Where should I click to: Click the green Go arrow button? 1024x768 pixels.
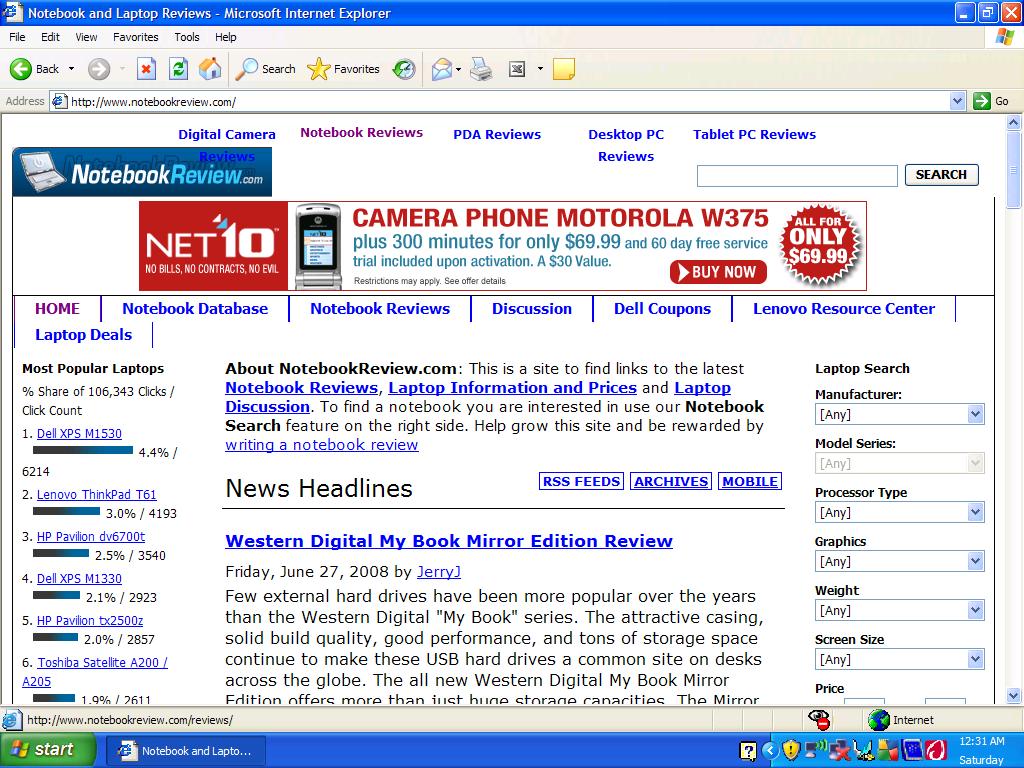pos(982,101)
